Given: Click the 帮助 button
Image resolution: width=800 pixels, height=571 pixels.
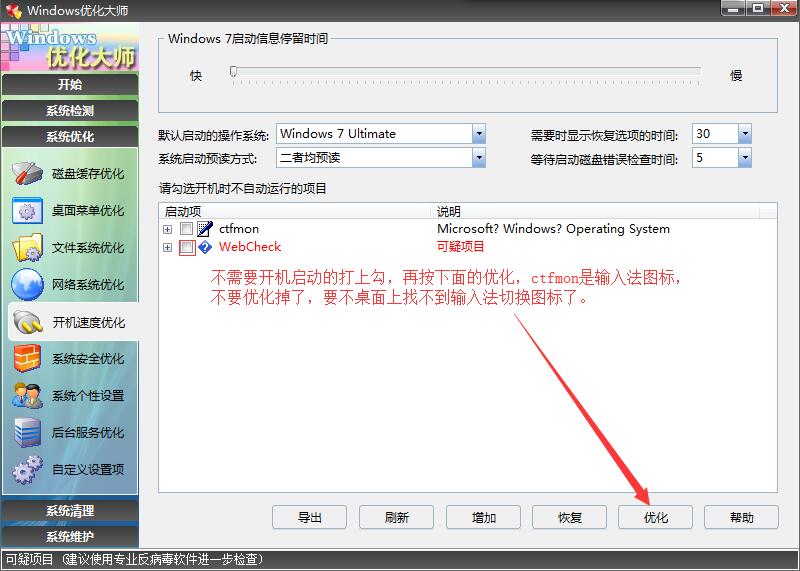Looking at the screenshot, I should coord(742,517).
